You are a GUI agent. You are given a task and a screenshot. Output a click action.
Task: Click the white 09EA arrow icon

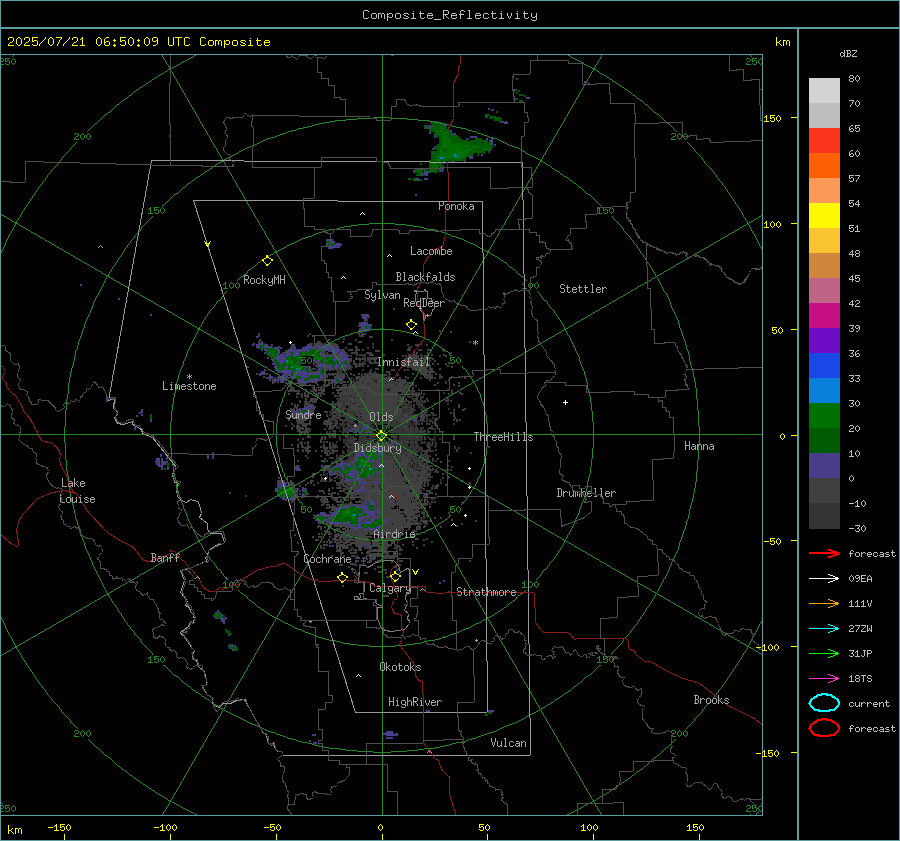(x=824, y=578)
